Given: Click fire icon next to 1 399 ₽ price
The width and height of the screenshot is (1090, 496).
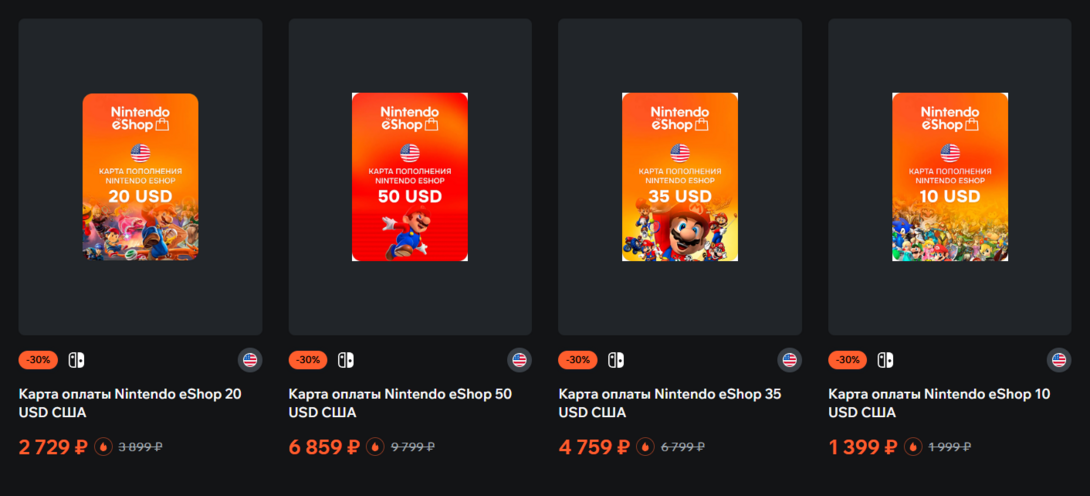Looking at the screenshot, I should pos(913,447).
